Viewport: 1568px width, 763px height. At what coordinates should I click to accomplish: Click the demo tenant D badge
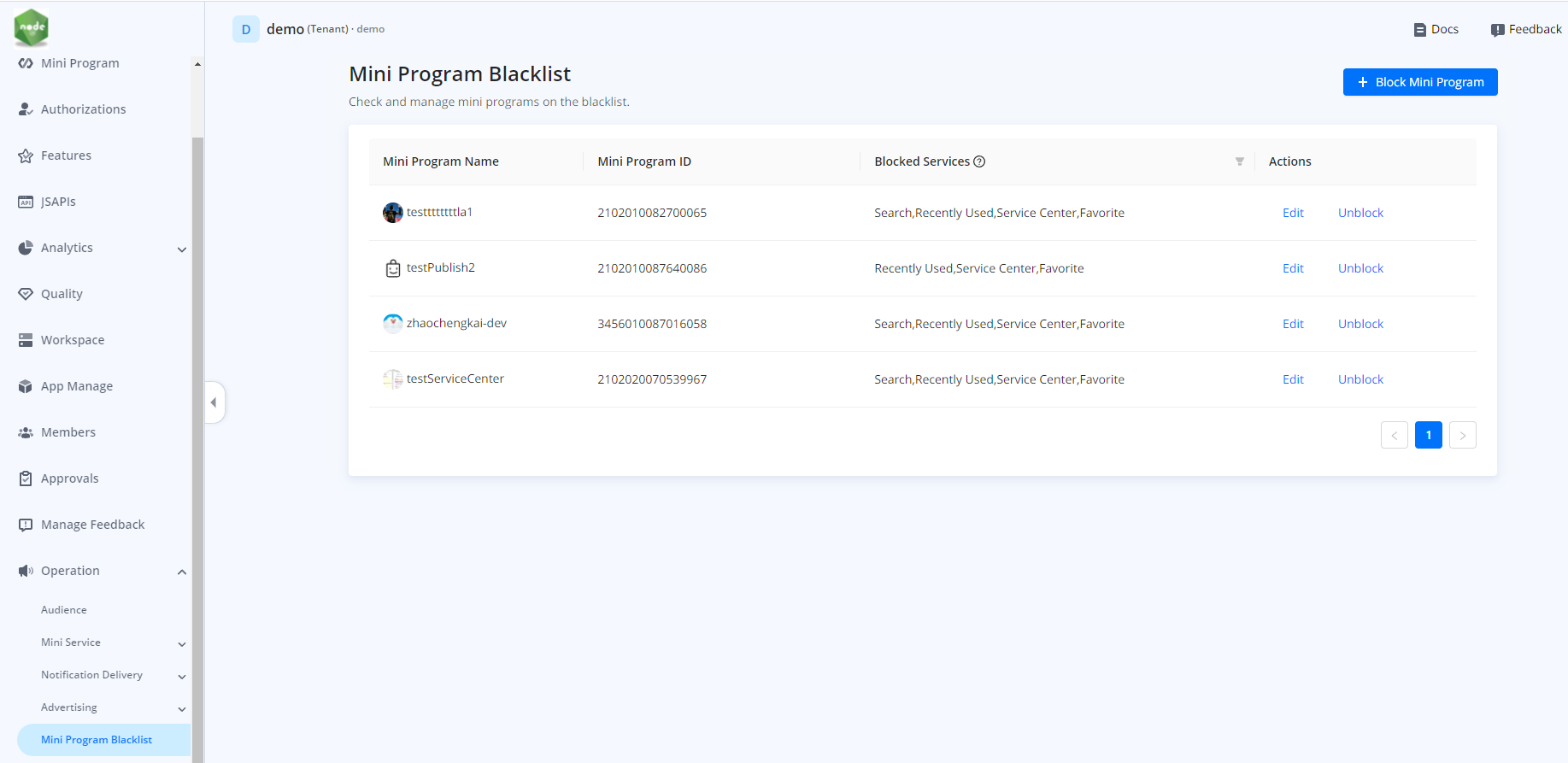(x=246, y=29)
